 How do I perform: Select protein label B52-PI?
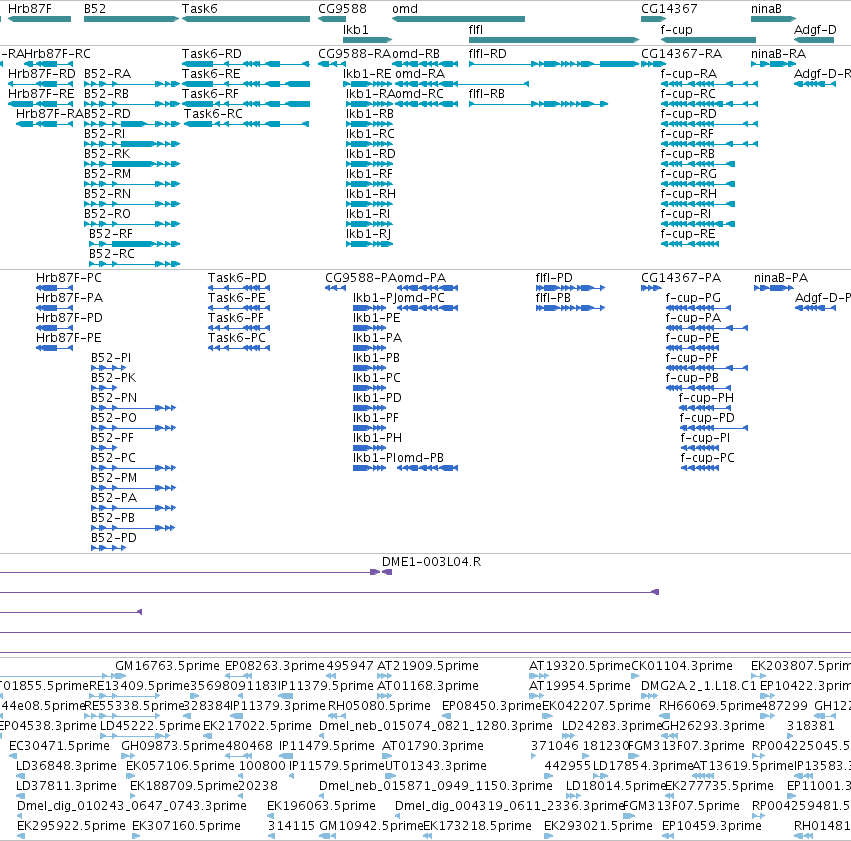click(111, 358)
